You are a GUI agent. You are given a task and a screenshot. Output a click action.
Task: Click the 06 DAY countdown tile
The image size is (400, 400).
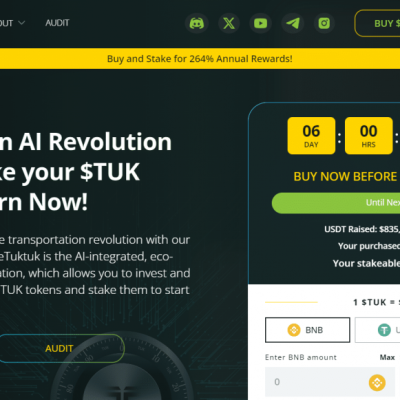(311, 136)
